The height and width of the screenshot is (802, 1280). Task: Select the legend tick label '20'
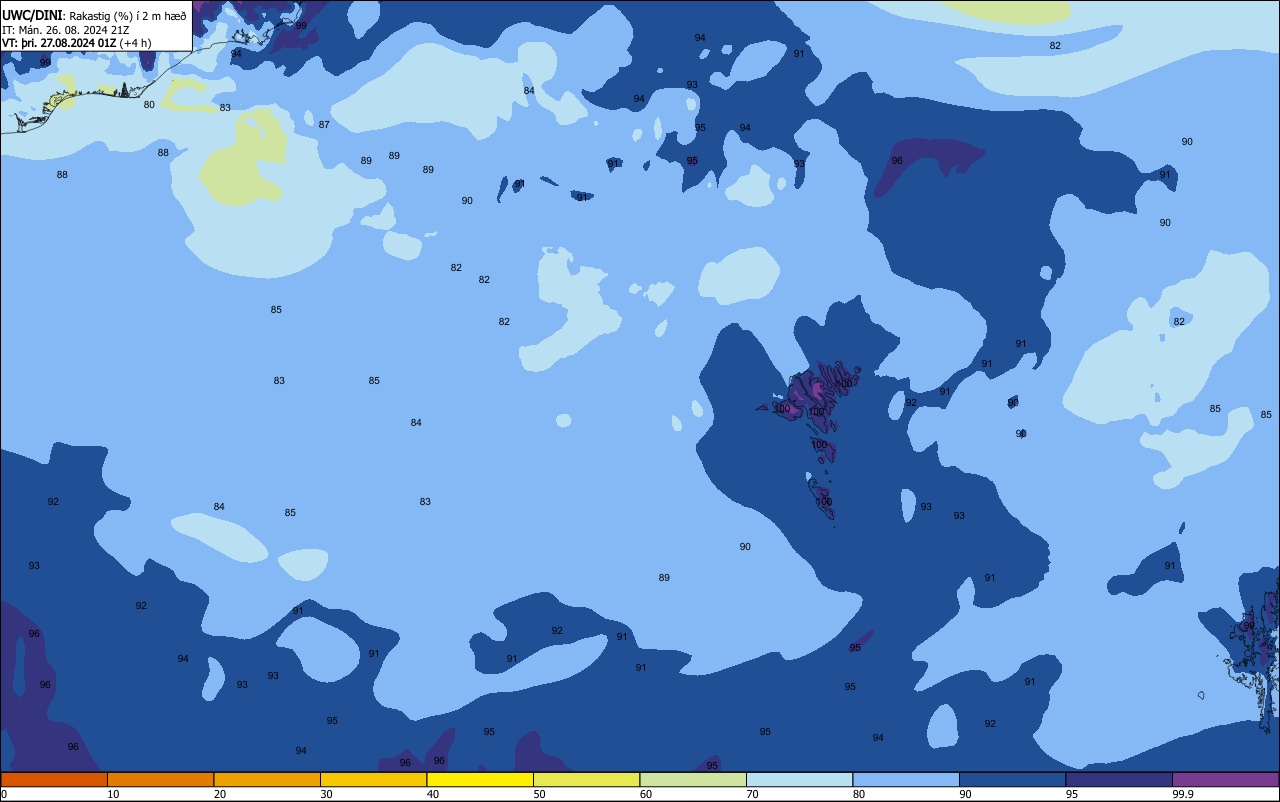point(220,794)
